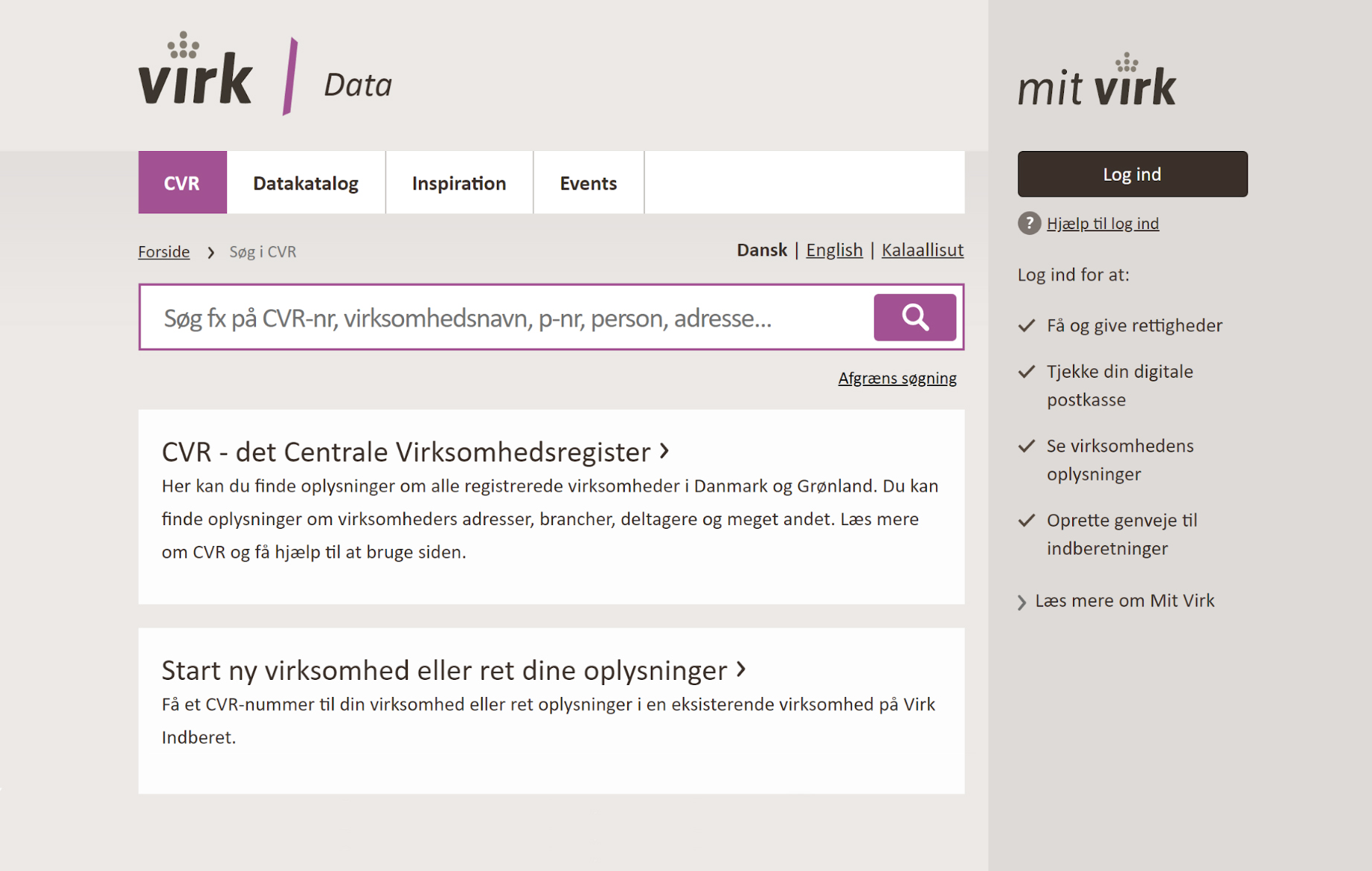Click the chevron beside Læs mere om Mit Virk
This screenshot has height=871, width=1372.
[1022, 602]
